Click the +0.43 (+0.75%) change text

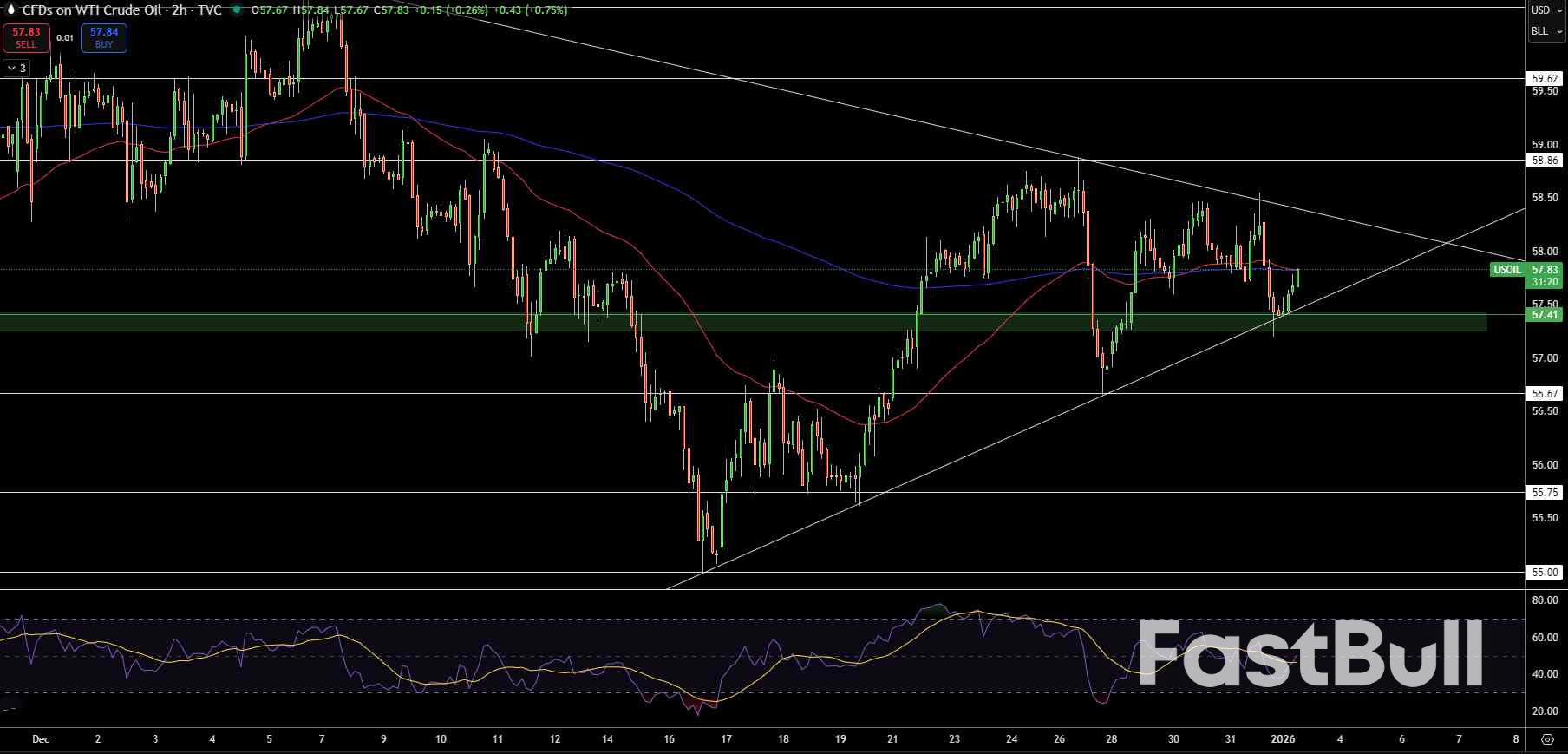point(531,10)
